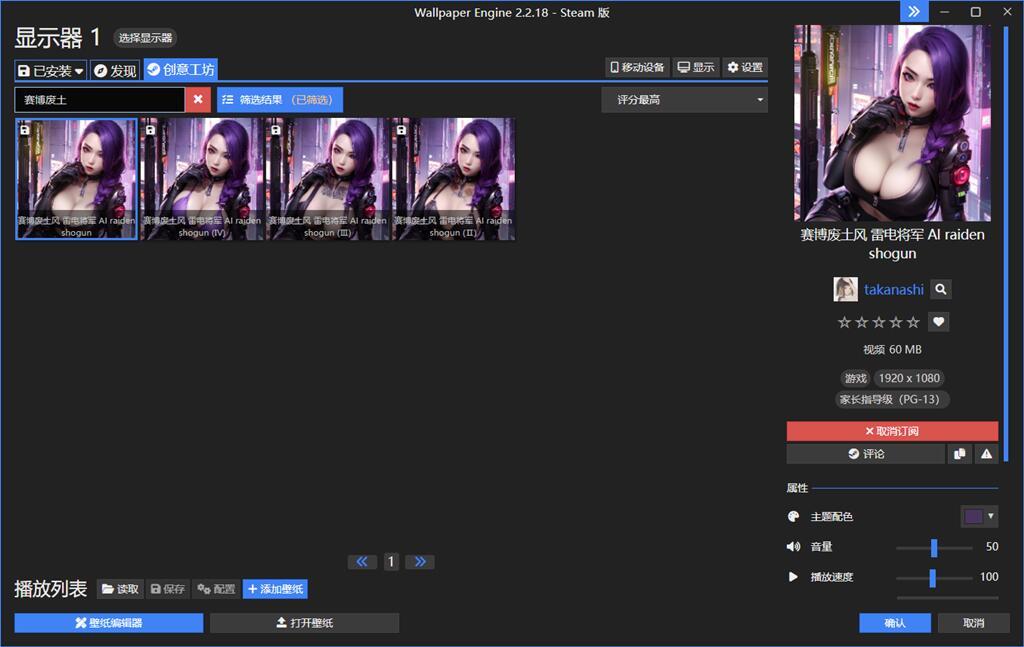Click 取消 to cancel
The width and height of the screenshot is (1024, 647).
(973, 623)
